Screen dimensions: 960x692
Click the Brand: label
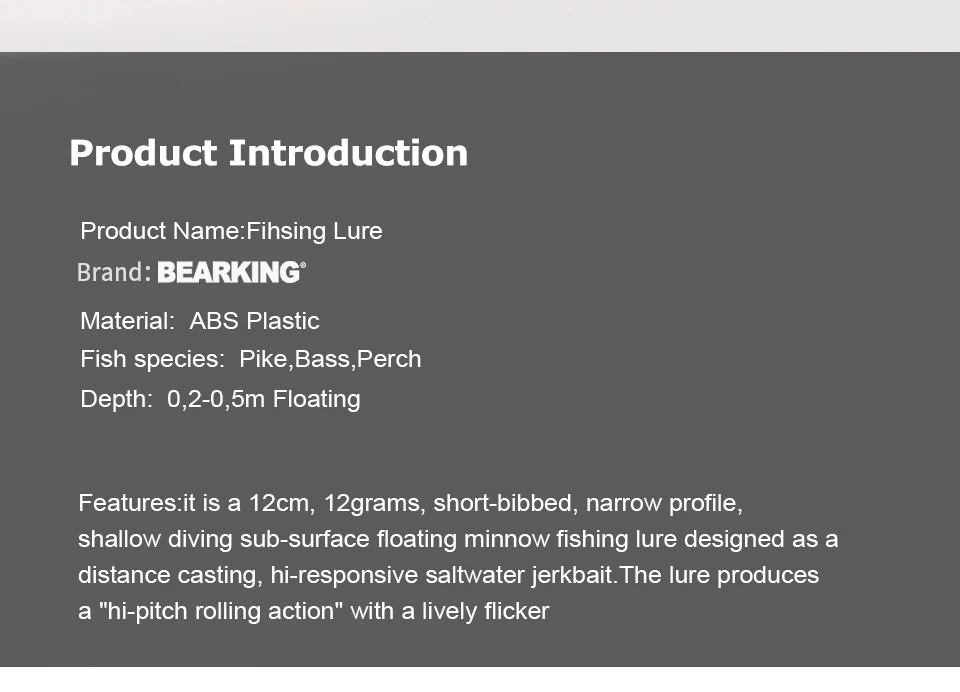[x=114, y=273]
